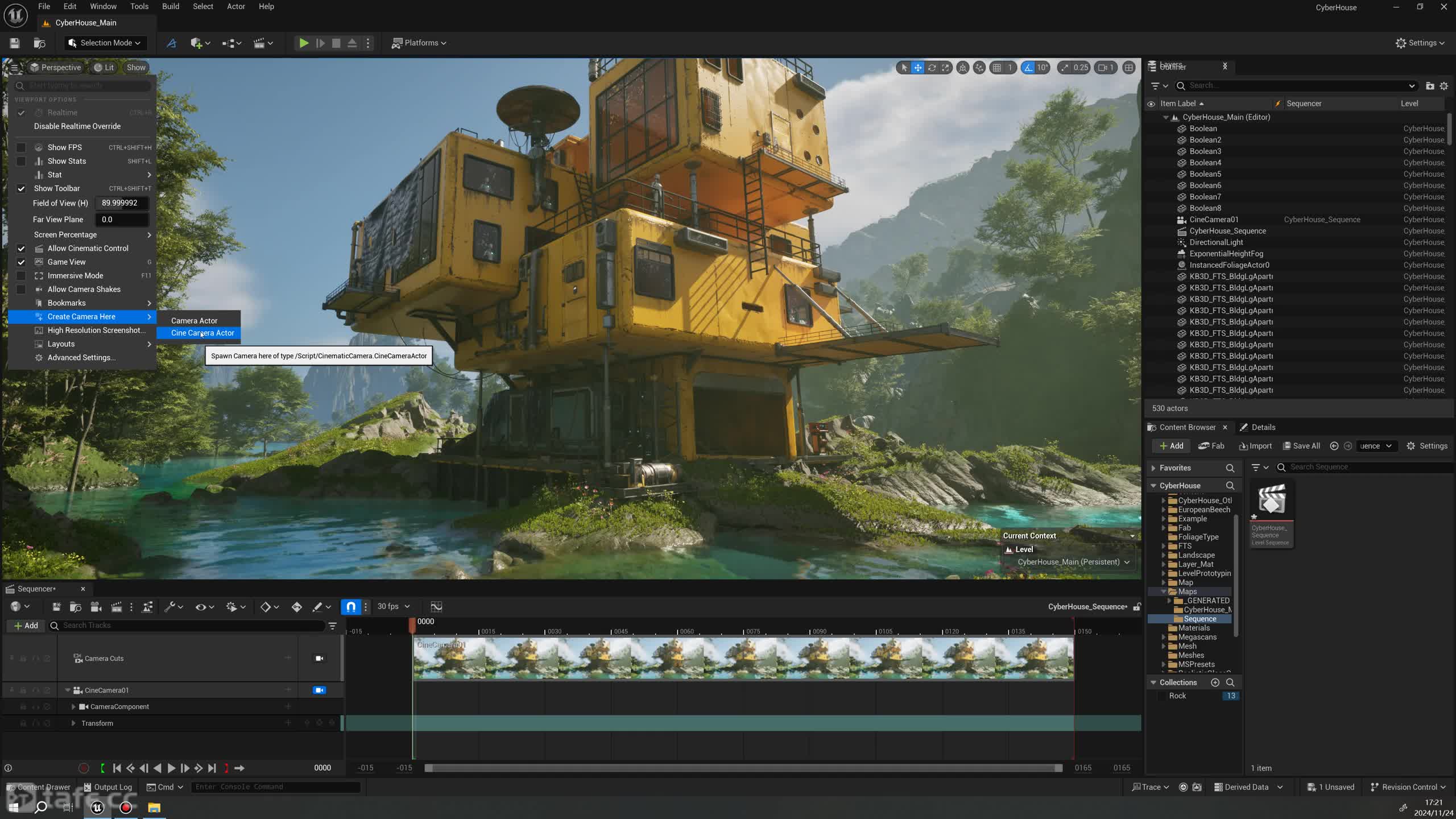The height and width of the screenshot is (819, 1456).
Task: Open the File menu
Action: coord(44,6)
